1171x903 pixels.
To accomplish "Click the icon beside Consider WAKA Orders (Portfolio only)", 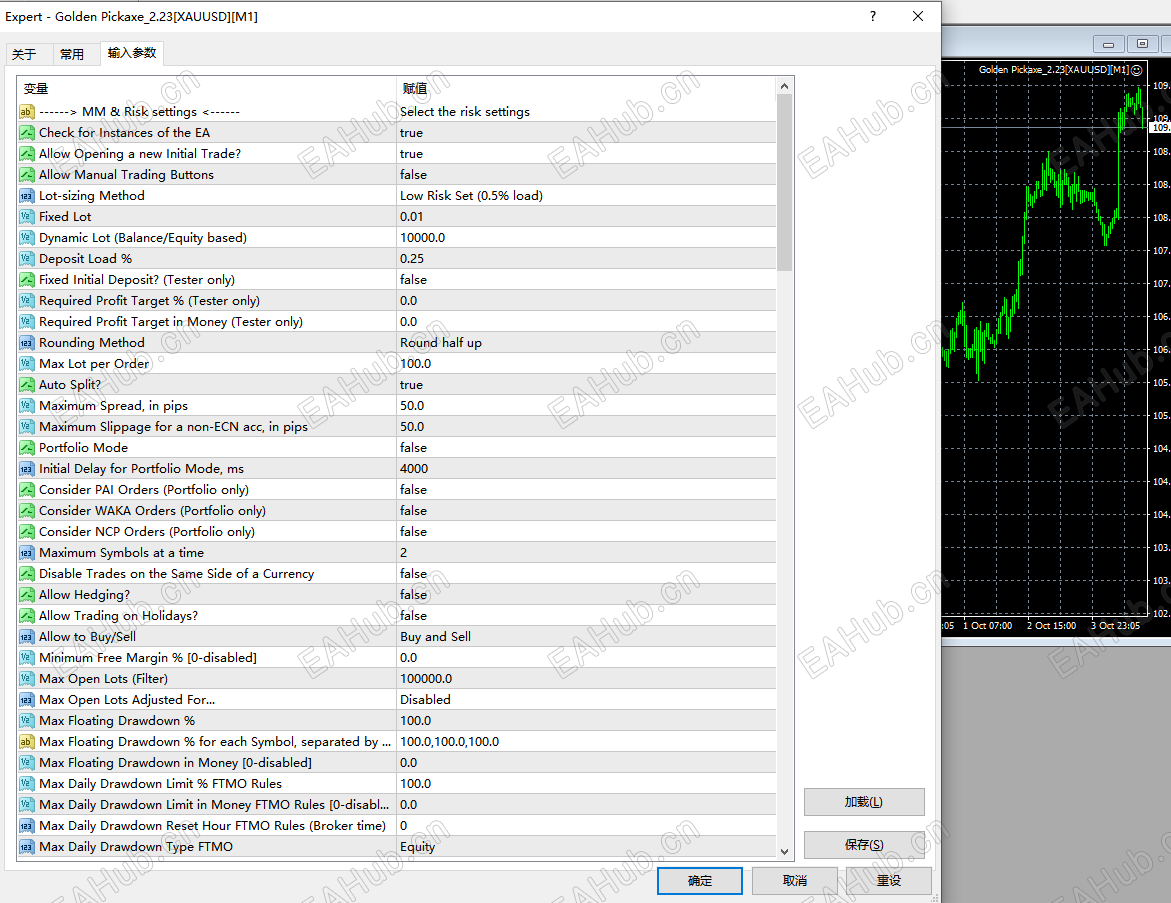I will [x=27, y=511].
